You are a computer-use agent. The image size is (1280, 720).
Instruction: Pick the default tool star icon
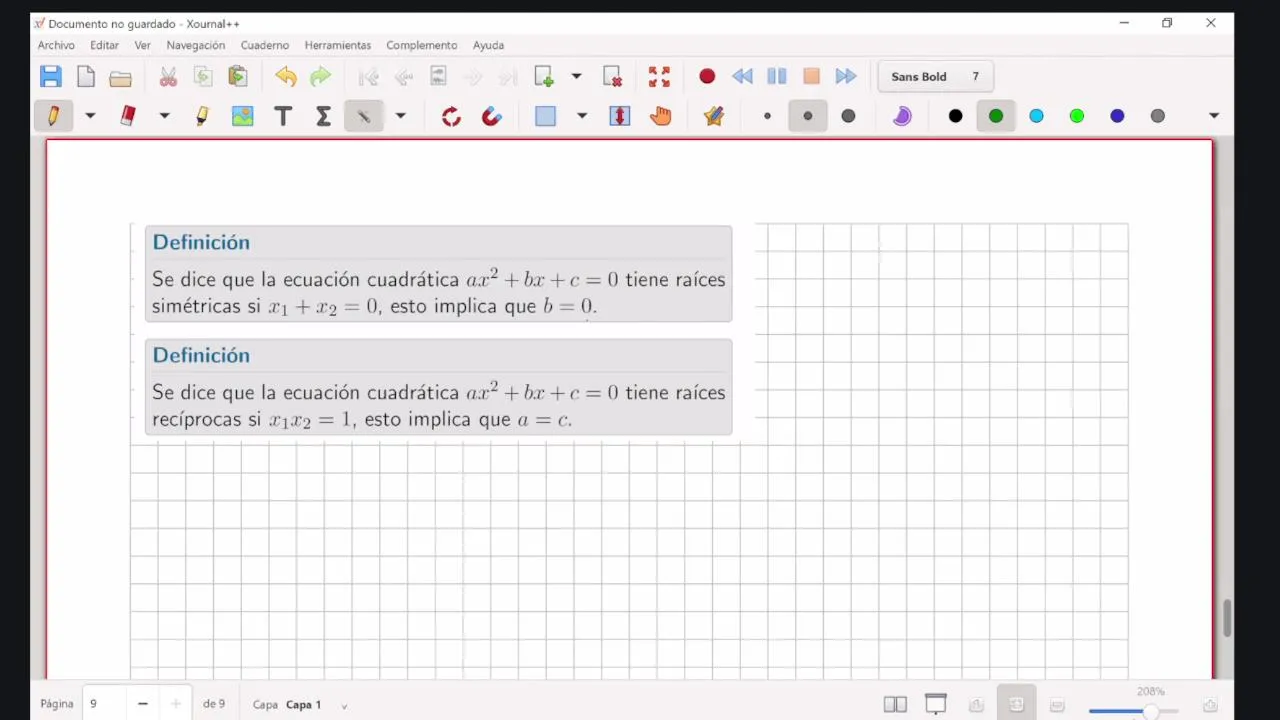714,116
